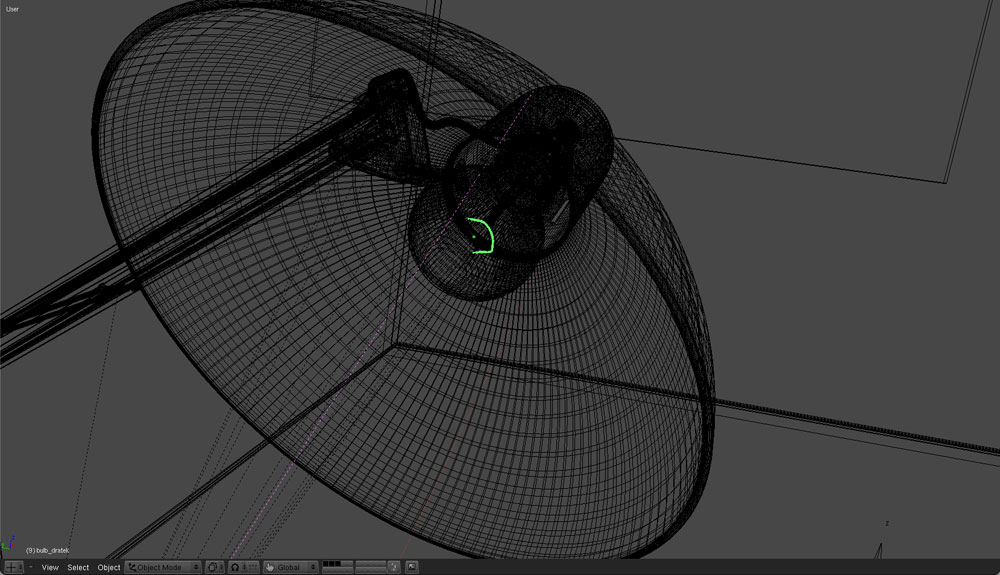Toggle lock camera to layers button

tap(394, 567)
